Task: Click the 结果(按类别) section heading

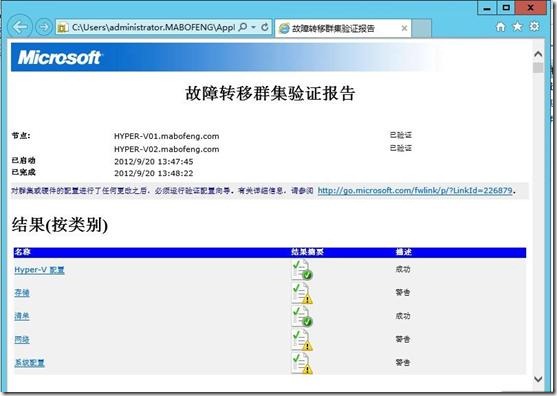Action: click(x=60, y=225)
